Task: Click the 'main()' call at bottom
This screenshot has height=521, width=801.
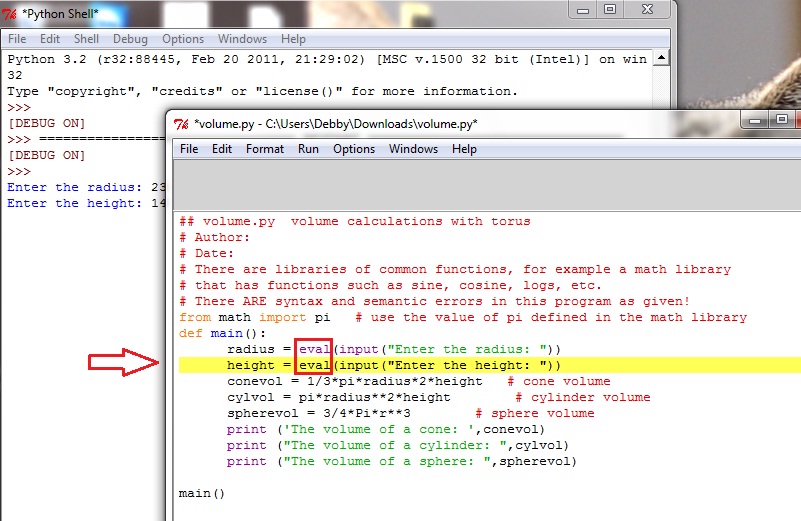Action: pyautogui.click(x=202, y=493)
